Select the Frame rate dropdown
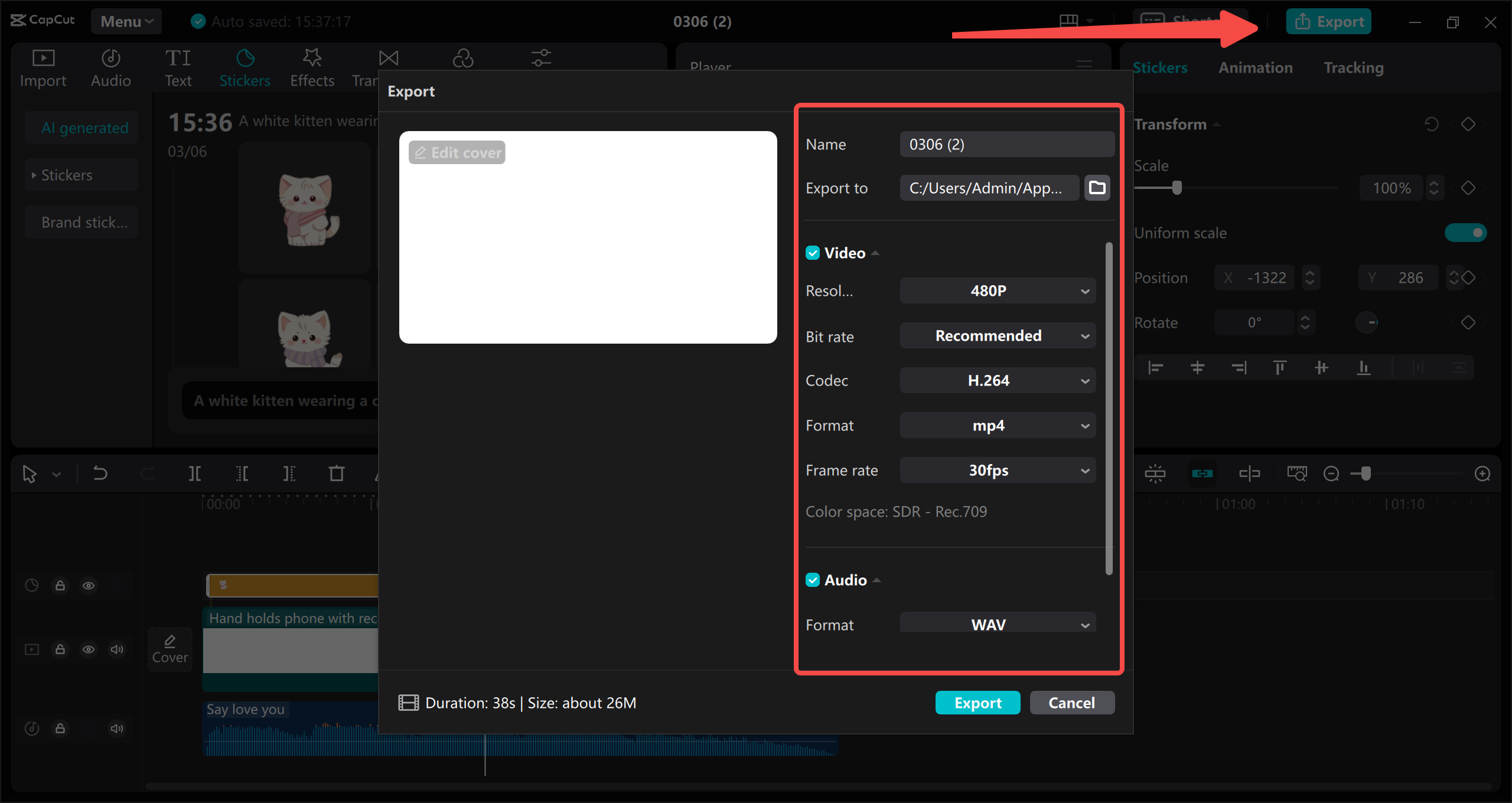Viewport: 1512px width, 803px height. pos(994,470)
